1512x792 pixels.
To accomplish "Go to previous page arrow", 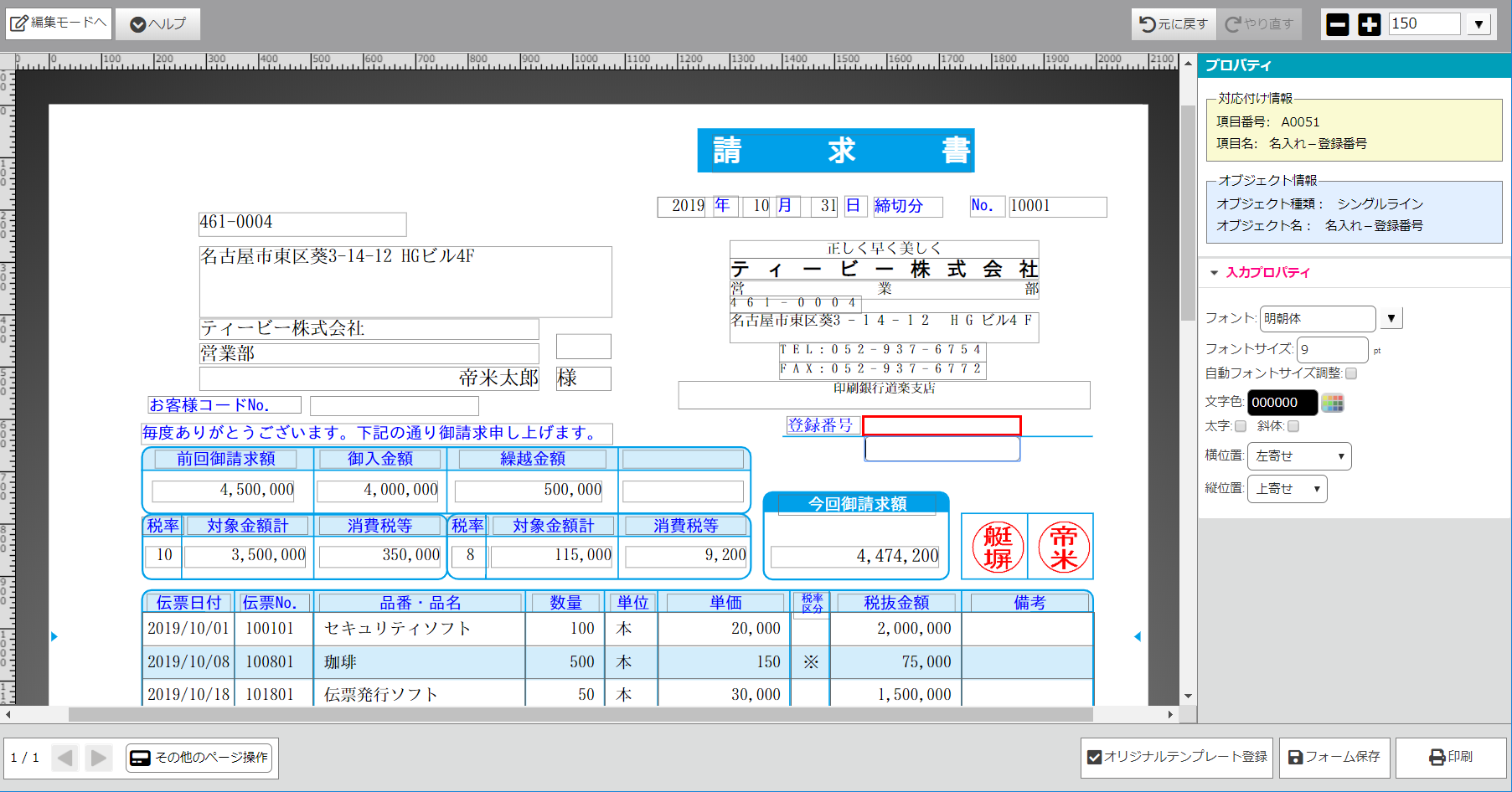I will (65, 758).
